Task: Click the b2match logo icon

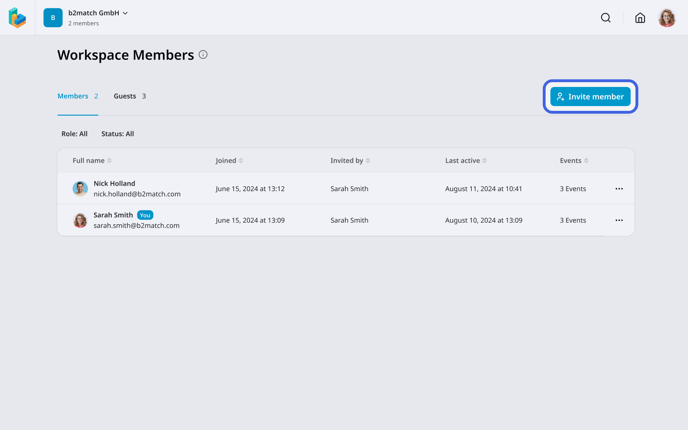Action: point(17,18)
